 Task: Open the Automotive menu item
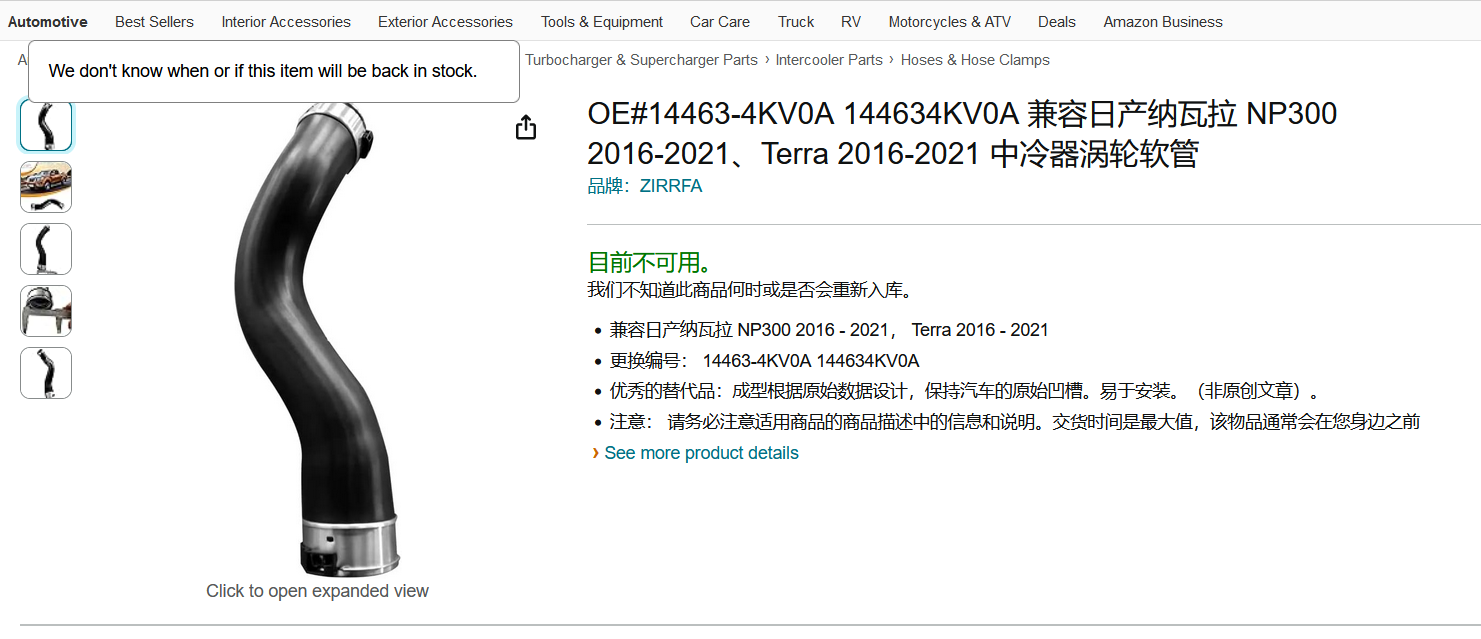coord(48,22)
